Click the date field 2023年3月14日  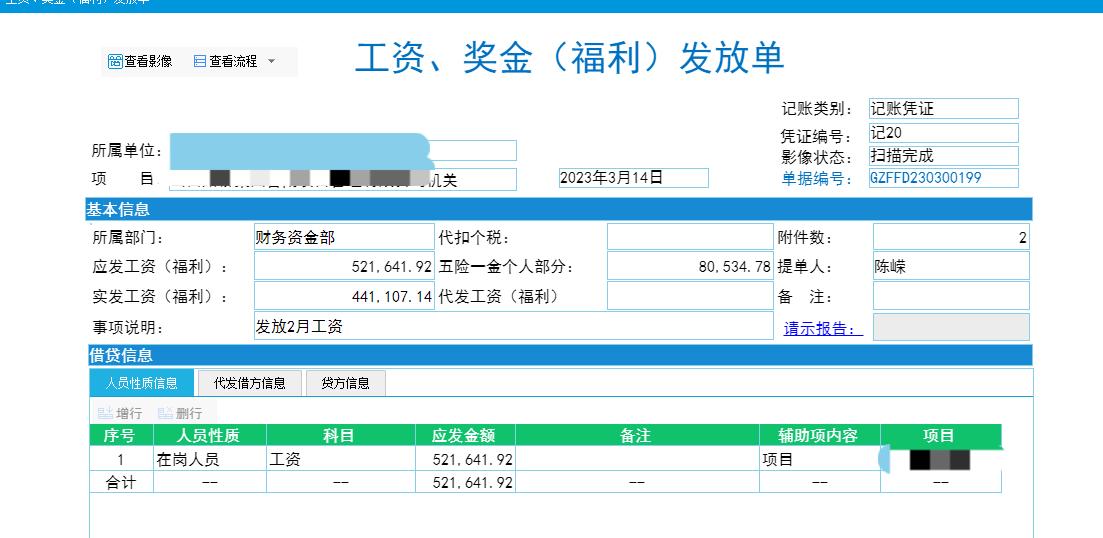point(632,178)
